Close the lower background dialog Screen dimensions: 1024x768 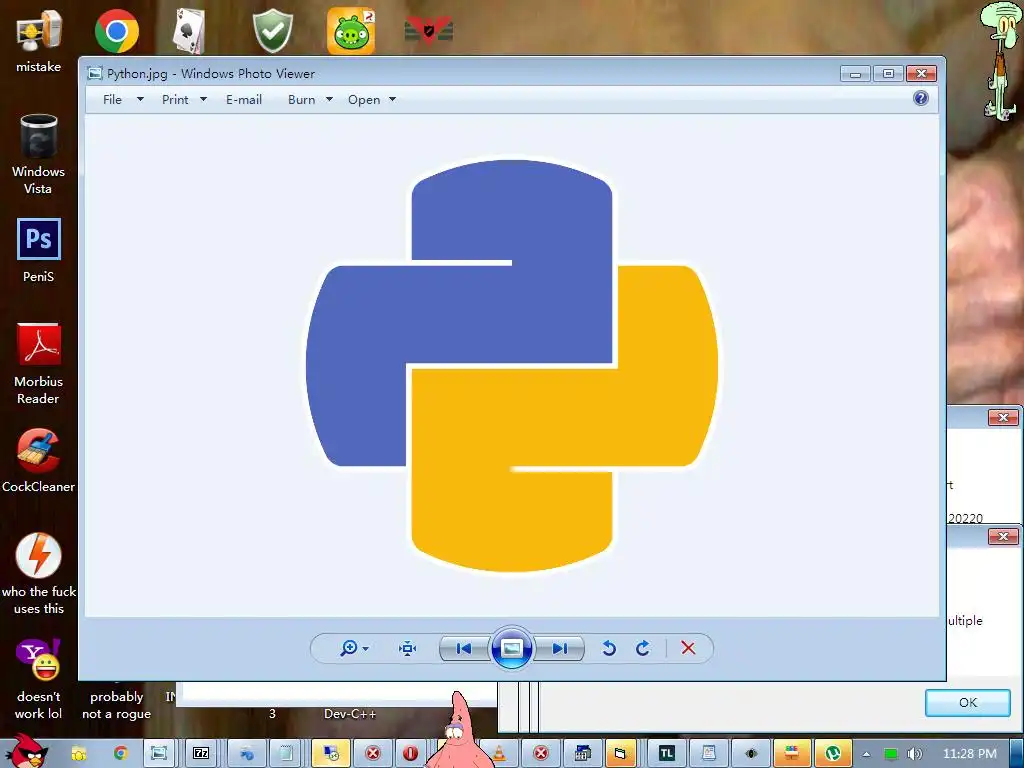(1002, 537)
